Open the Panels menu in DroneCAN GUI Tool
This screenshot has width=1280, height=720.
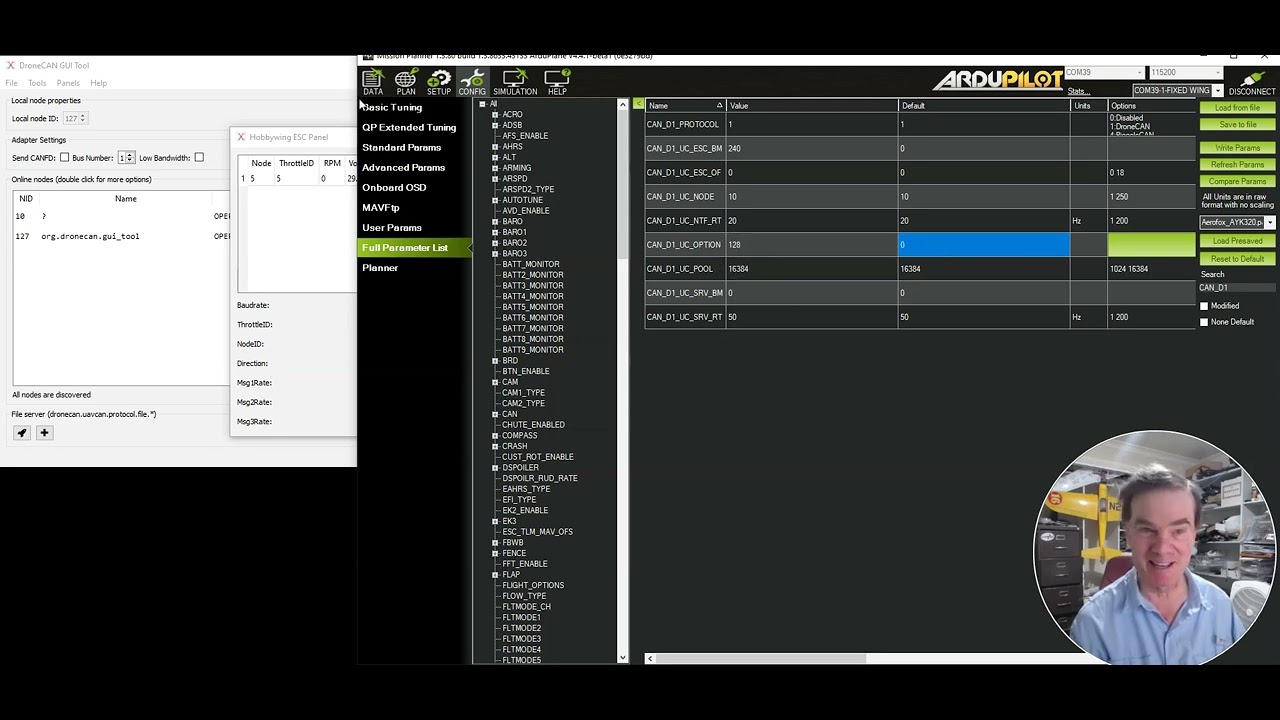[x=68, y=83]
